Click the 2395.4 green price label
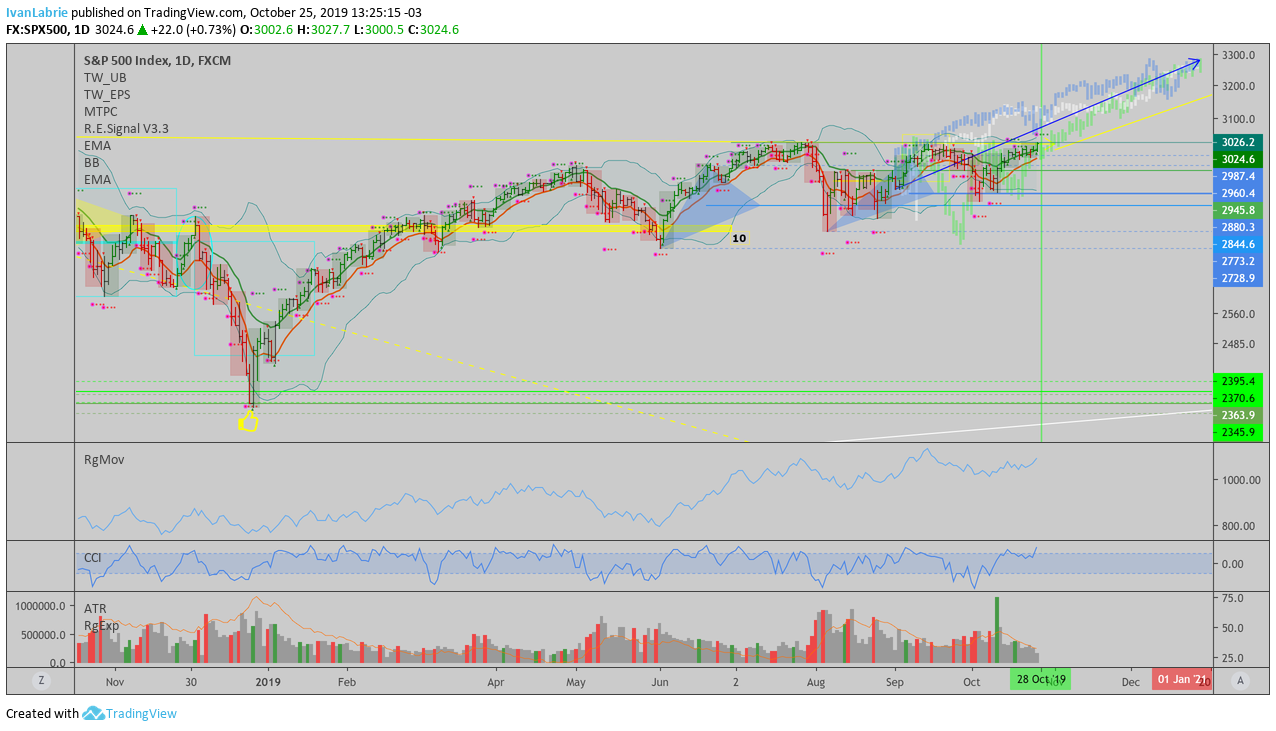 coord(1238,381)
